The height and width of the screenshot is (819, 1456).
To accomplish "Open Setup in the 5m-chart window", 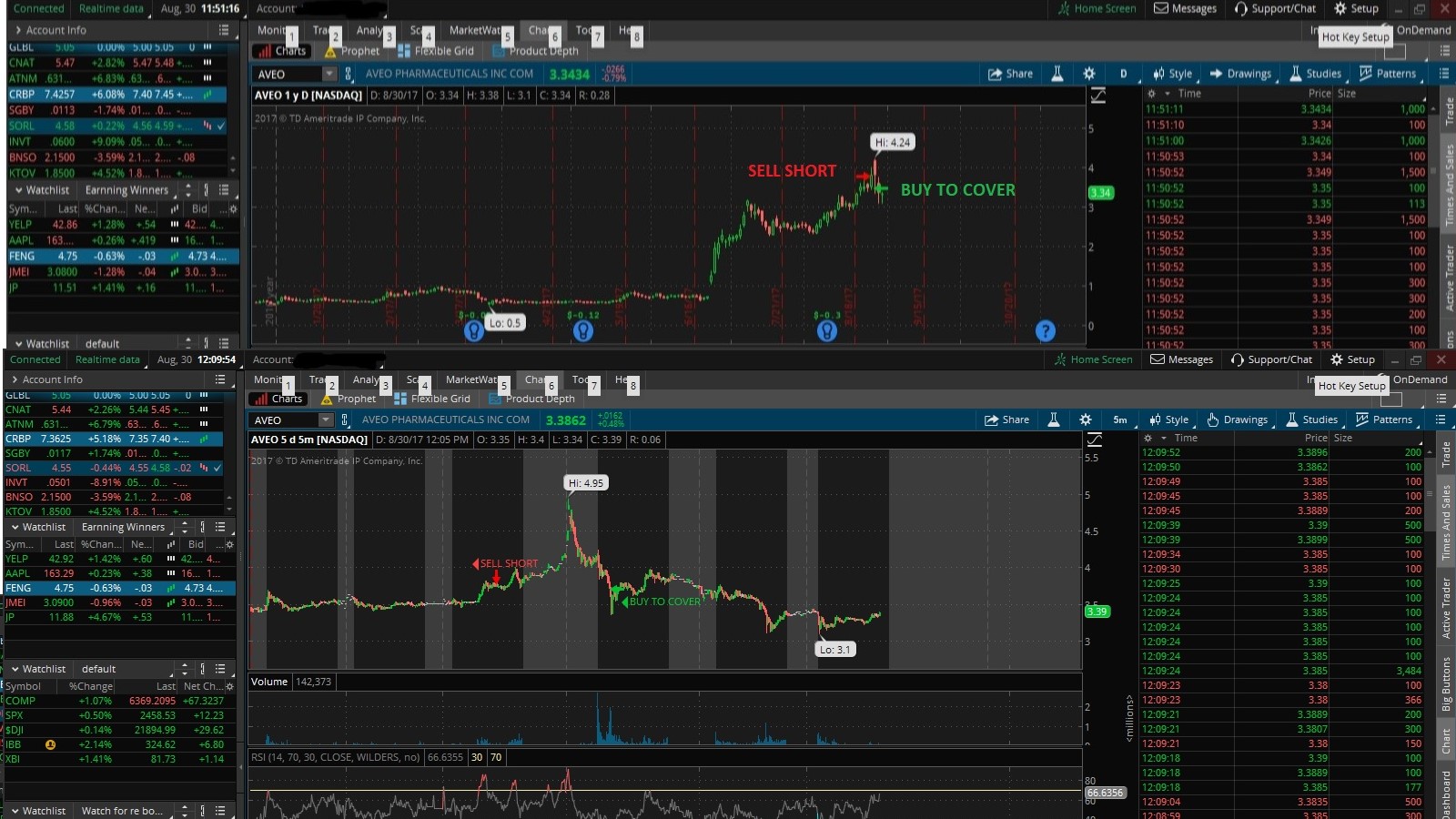I will pos(1352,359).
